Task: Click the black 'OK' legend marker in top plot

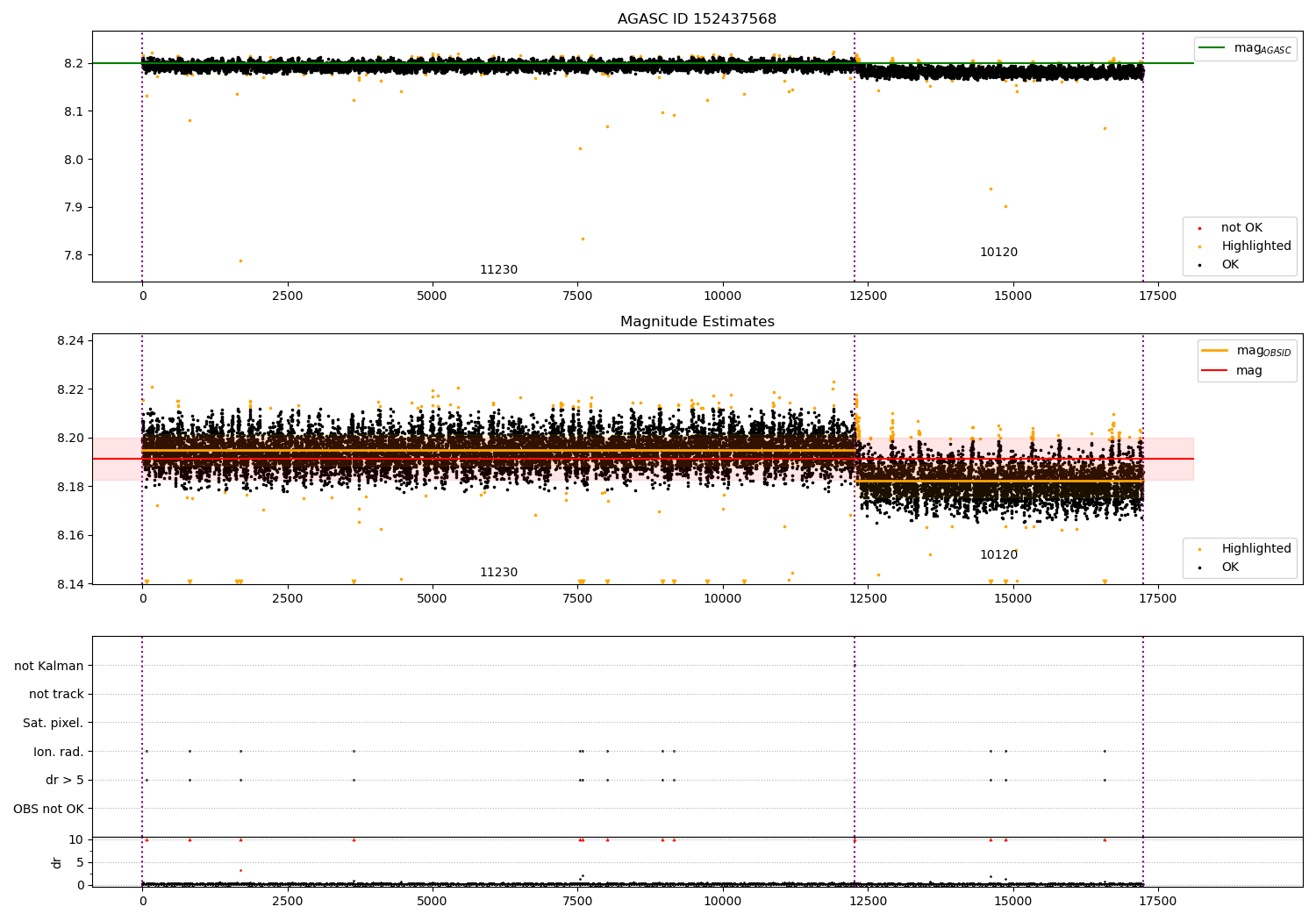Action: pyautogui.click(x=1200, y=265)
